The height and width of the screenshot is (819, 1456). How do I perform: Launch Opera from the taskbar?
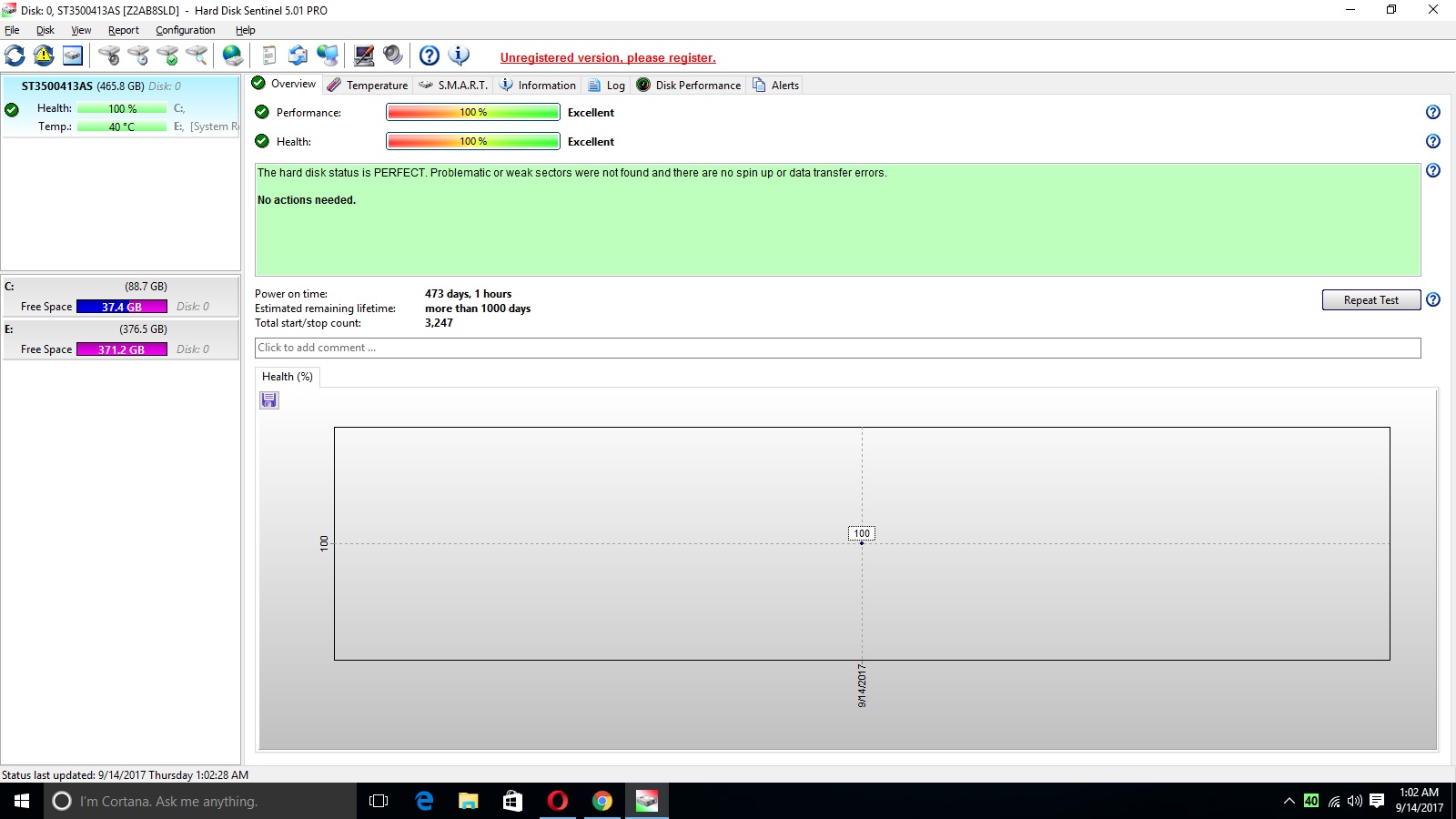[558, 801]
